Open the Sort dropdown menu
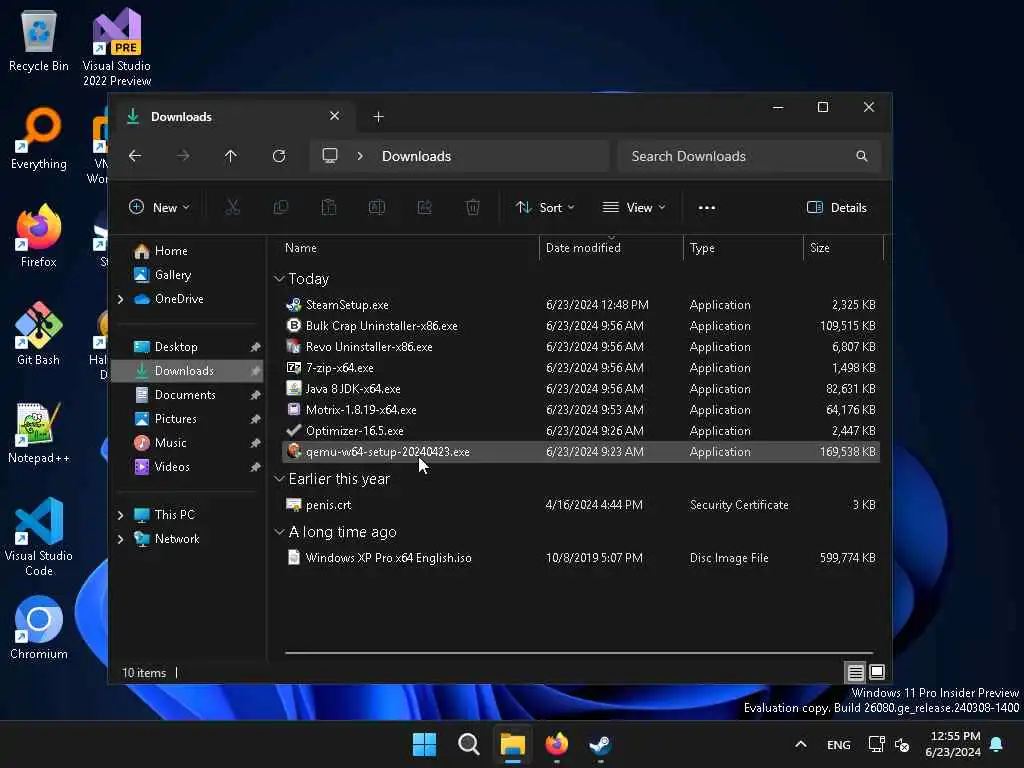This screenshot has height=768, width=1024. point(545,208)
